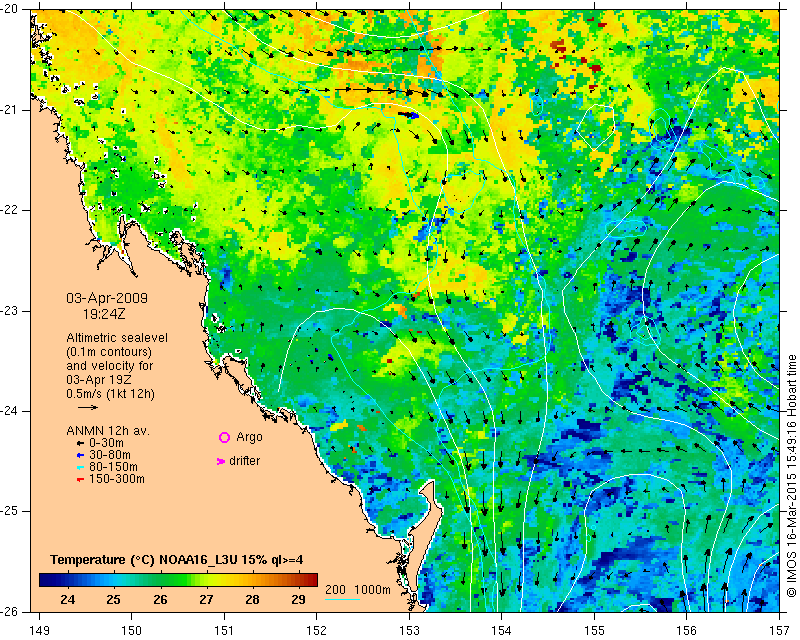Click the cyan 80-150m arrow symbol
Viewport: 800px width, 640px height.
pyautogui.click(x=80, y=467)
